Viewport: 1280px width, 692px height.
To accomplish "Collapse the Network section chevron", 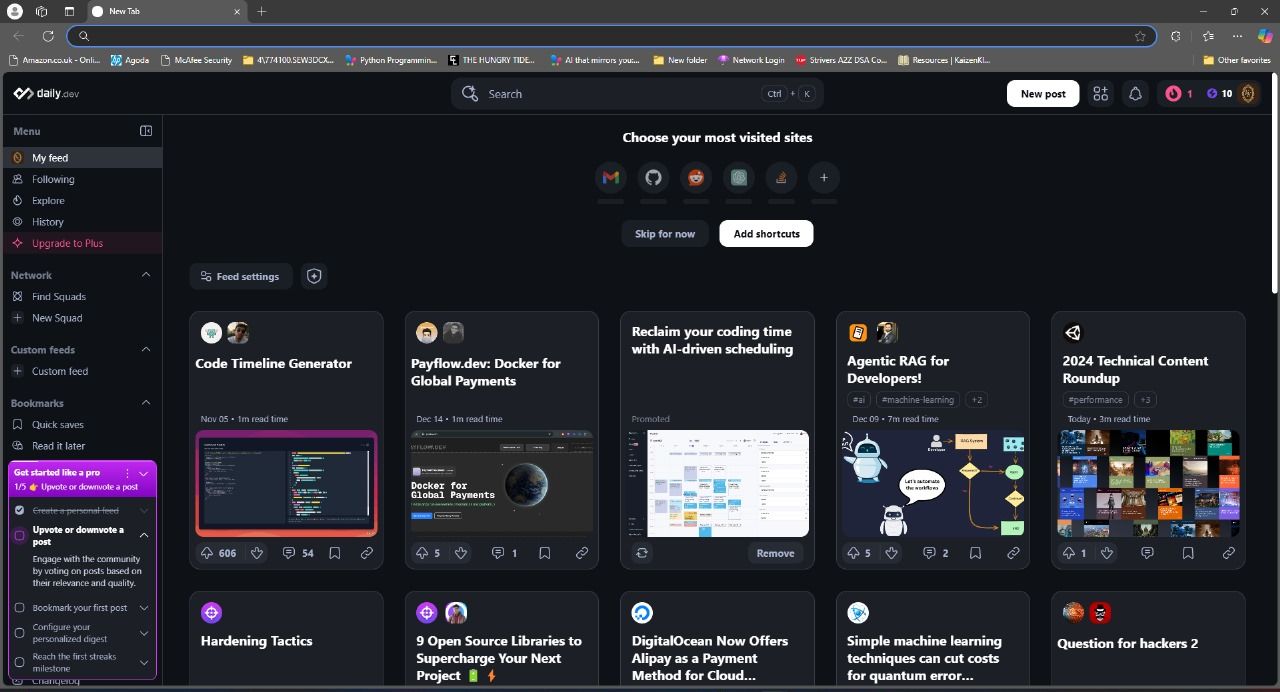I will coord(146,275).
